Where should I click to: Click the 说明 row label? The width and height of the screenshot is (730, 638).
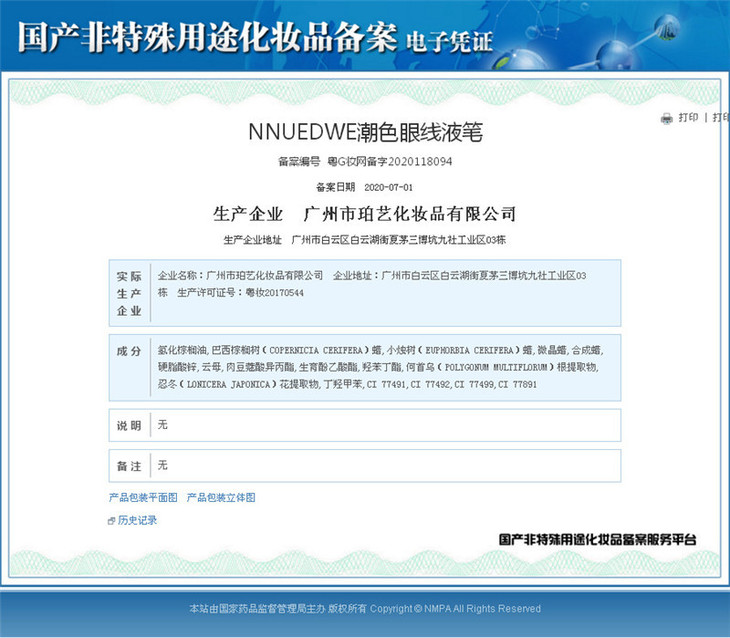coord(129,426)
